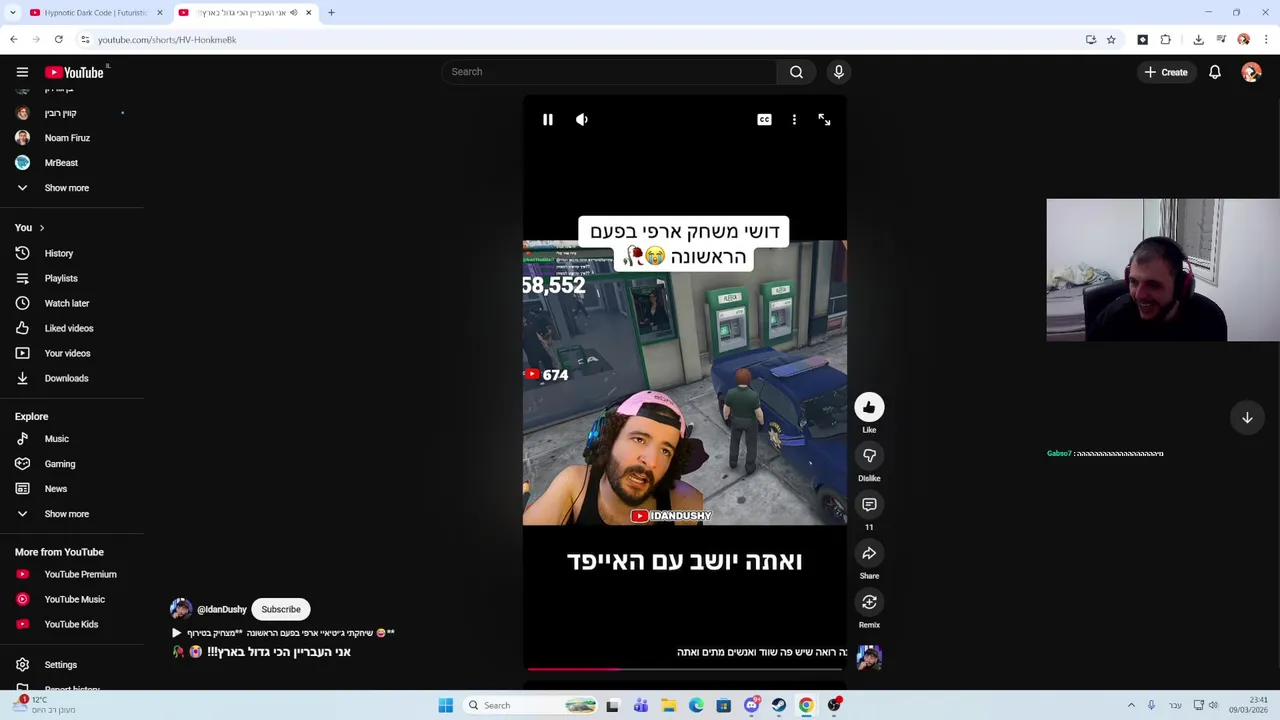Expand the You section
Screen dimensions: 1280x720
coord(30,228)
